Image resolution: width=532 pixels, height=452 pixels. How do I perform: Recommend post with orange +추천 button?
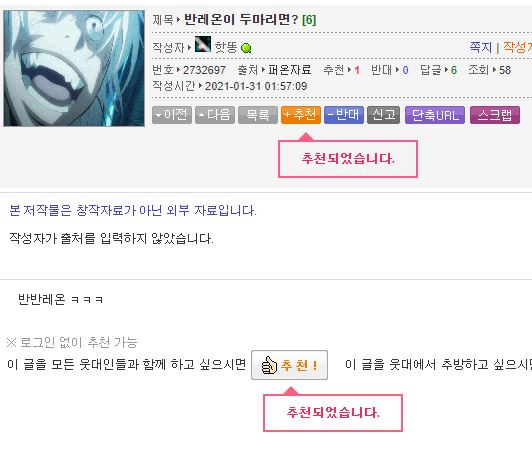tap(301, 115)
